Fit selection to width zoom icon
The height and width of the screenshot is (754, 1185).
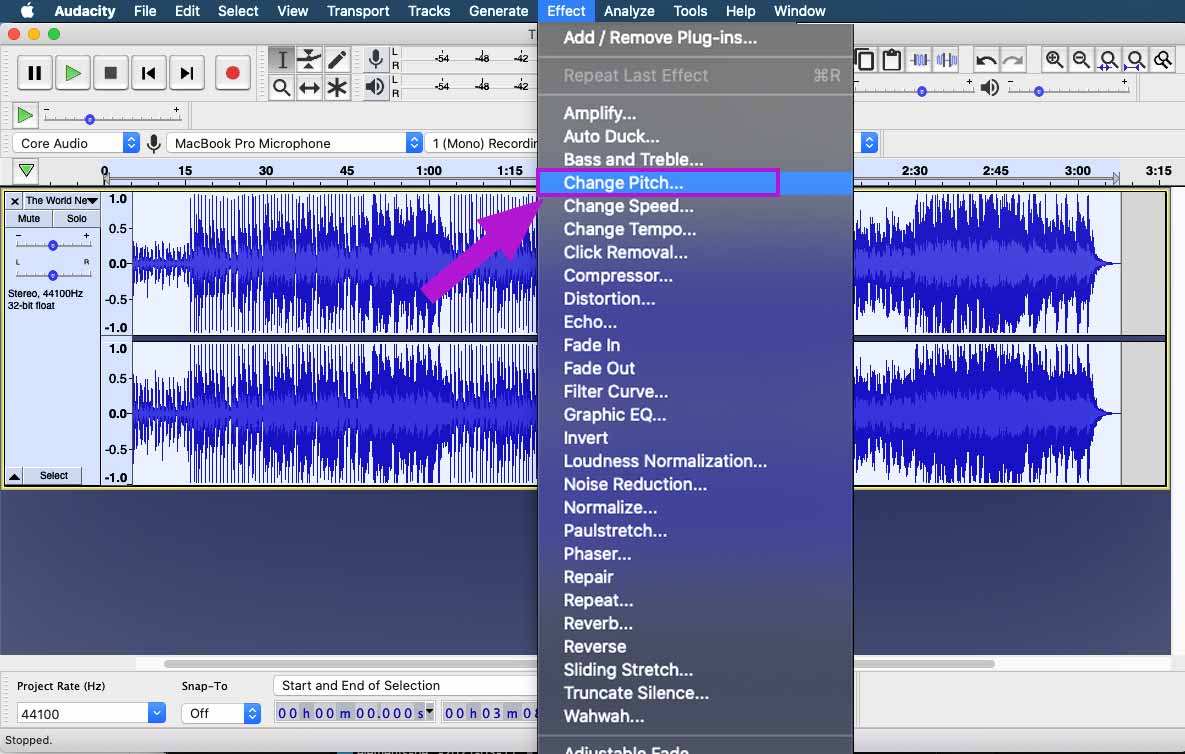point(1109,60)
